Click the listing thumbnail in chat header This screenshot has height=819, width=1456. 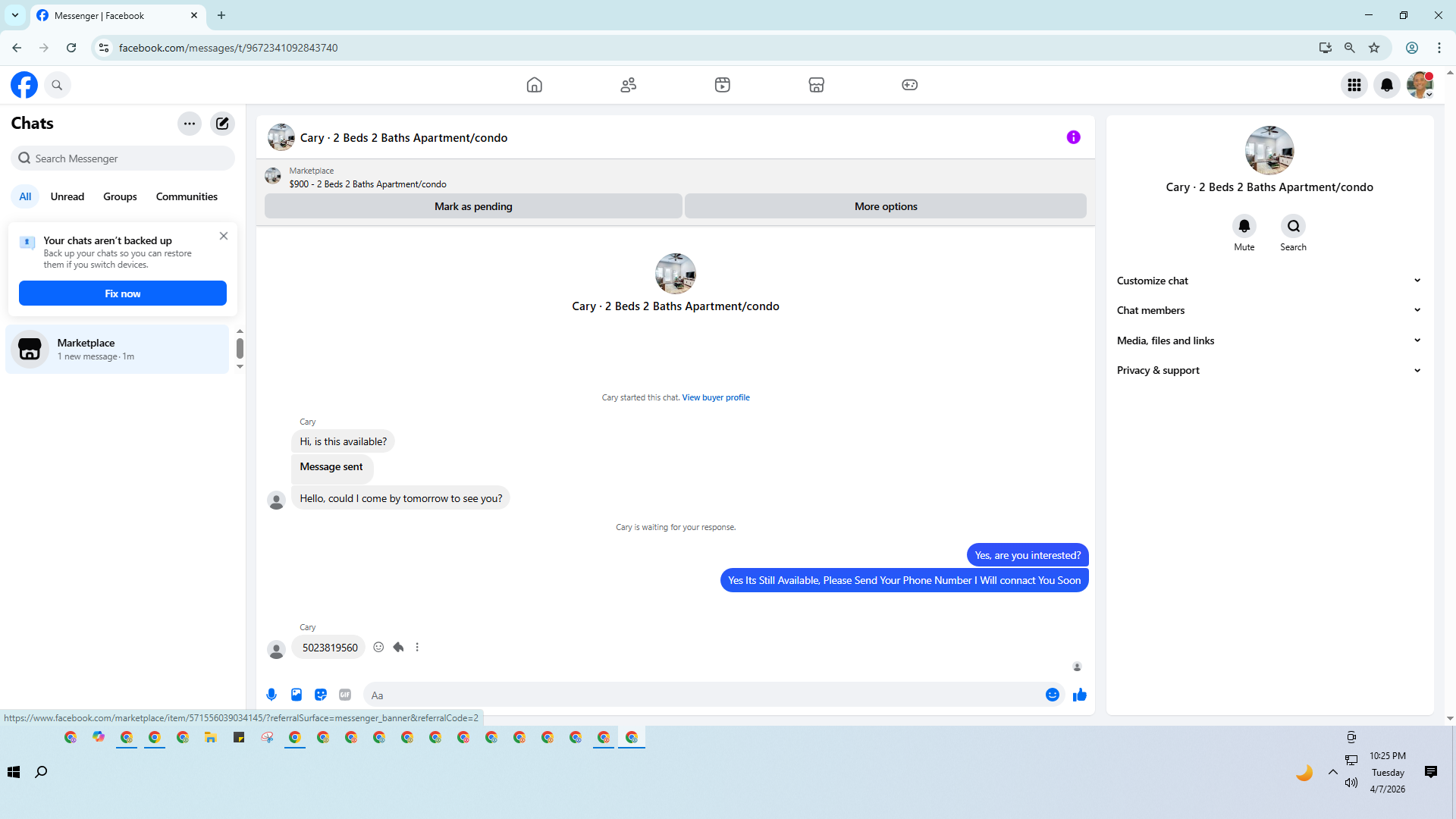coord(281,137)
